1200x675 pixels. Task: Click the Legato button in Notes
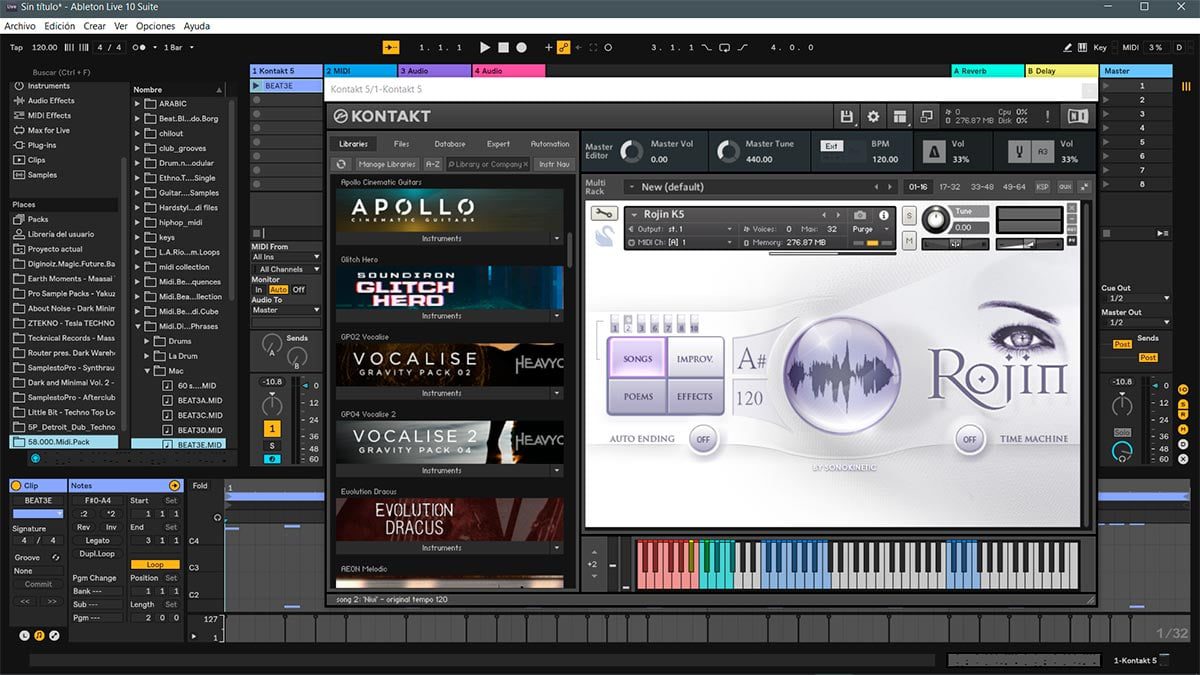point(97,540)
